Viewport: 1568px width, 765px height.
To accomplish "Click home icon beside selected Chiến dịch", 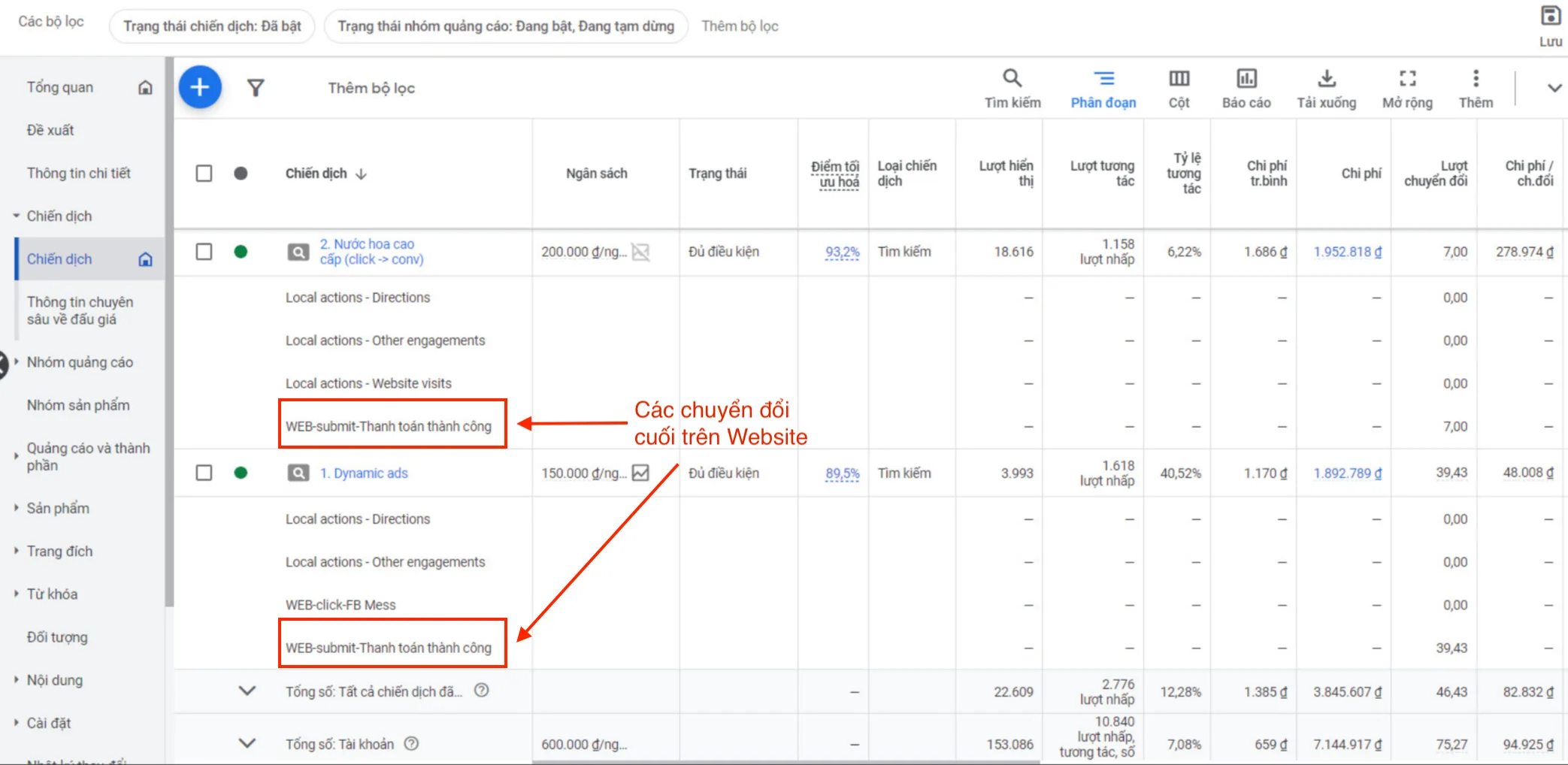I will [x=145, y=259].
